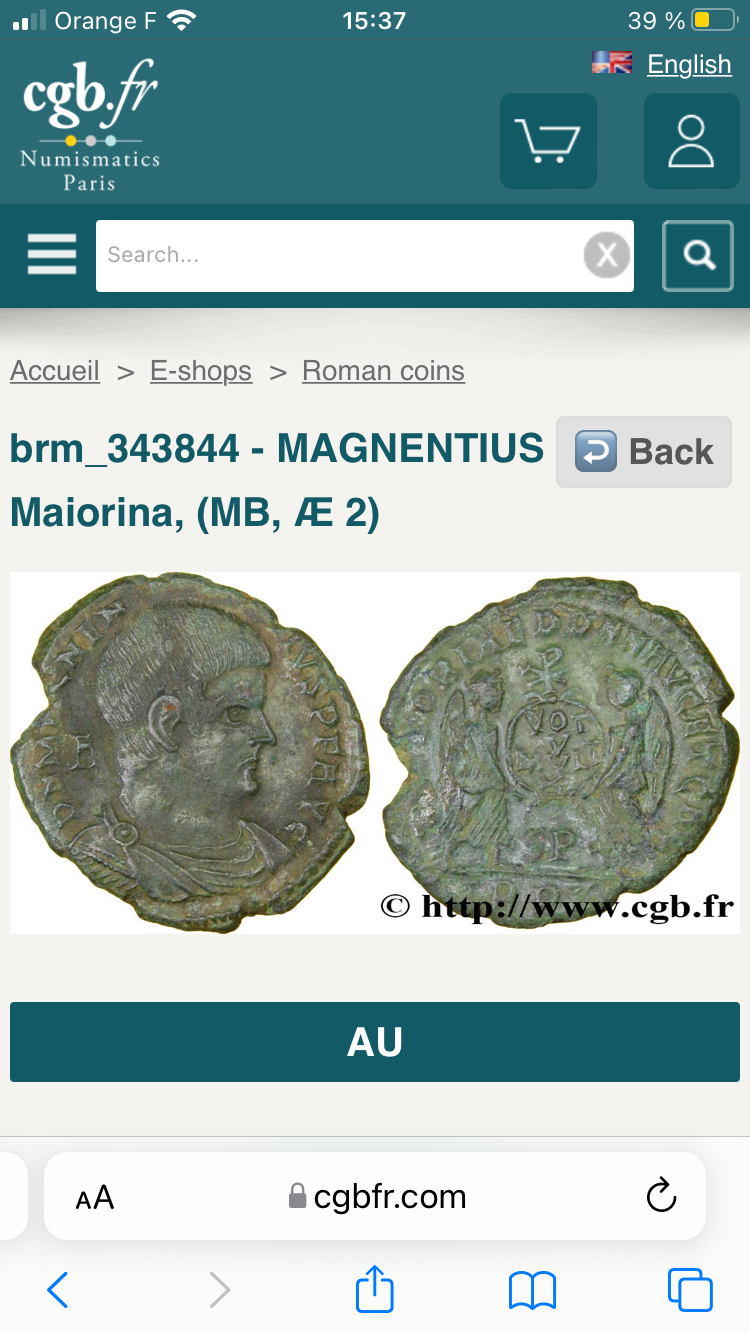Image resolution: width=750 pixels, height=1334 pixels.
Task: Clear the search field with X
Action: (607, 256)
